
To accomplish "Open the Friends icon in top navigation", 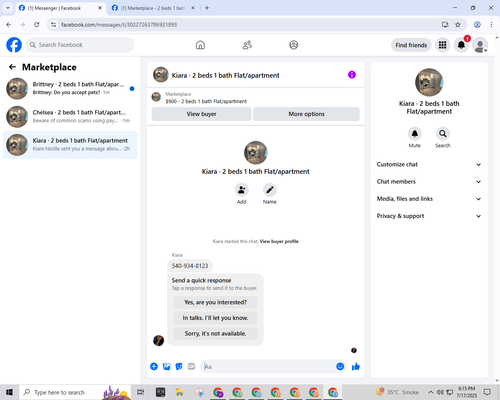I will click(247, 45).
